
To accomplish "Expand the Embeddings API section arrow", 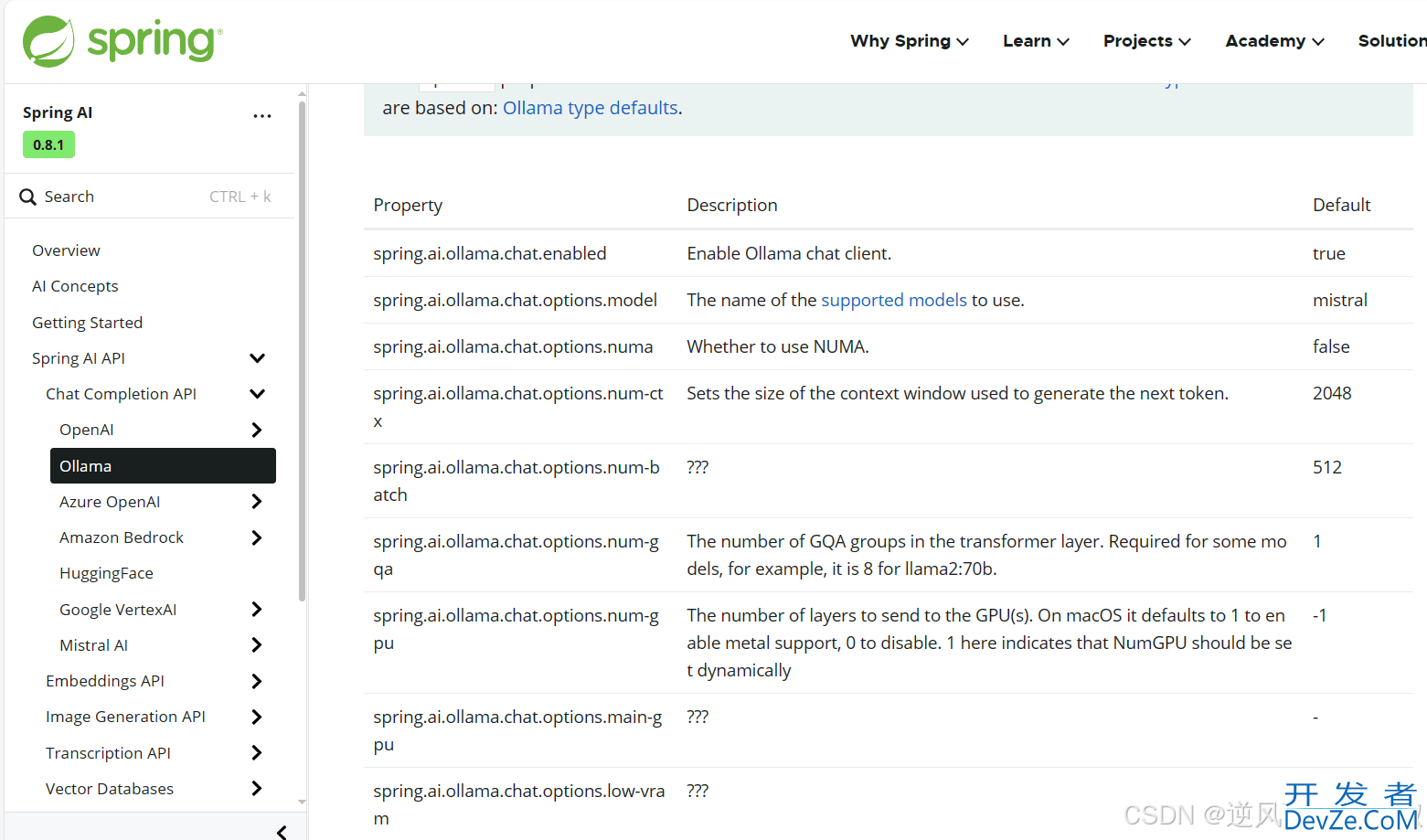I will coord(257,681).
